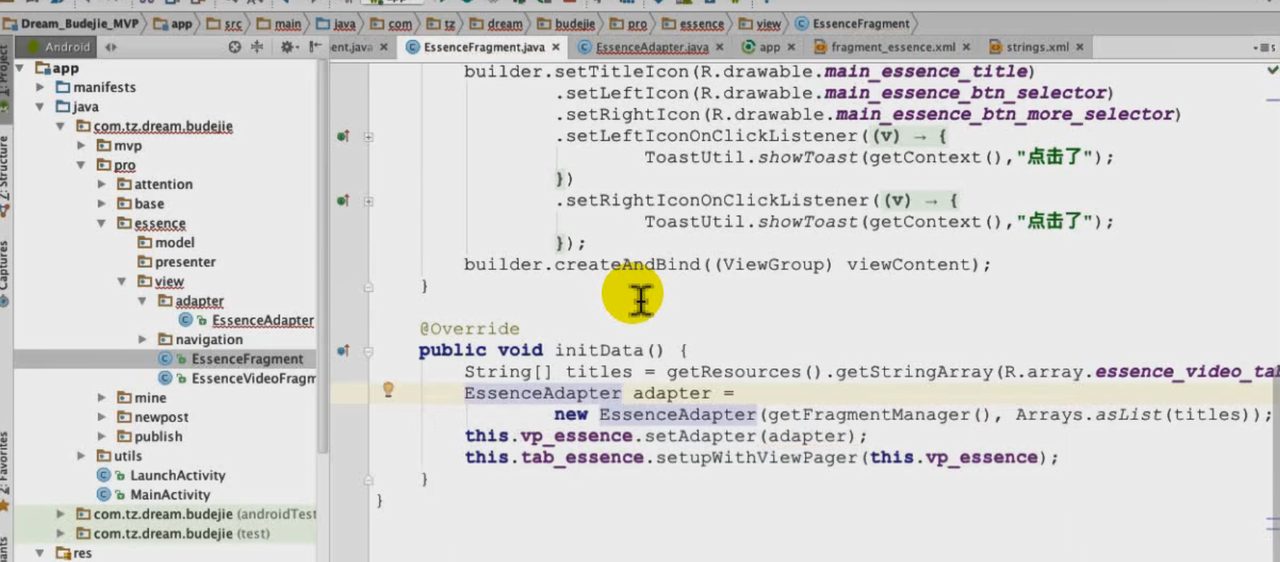Open the 1: Project tool window stripe
This screenshot has width=1280, height=562.
[x=5, y=80]
